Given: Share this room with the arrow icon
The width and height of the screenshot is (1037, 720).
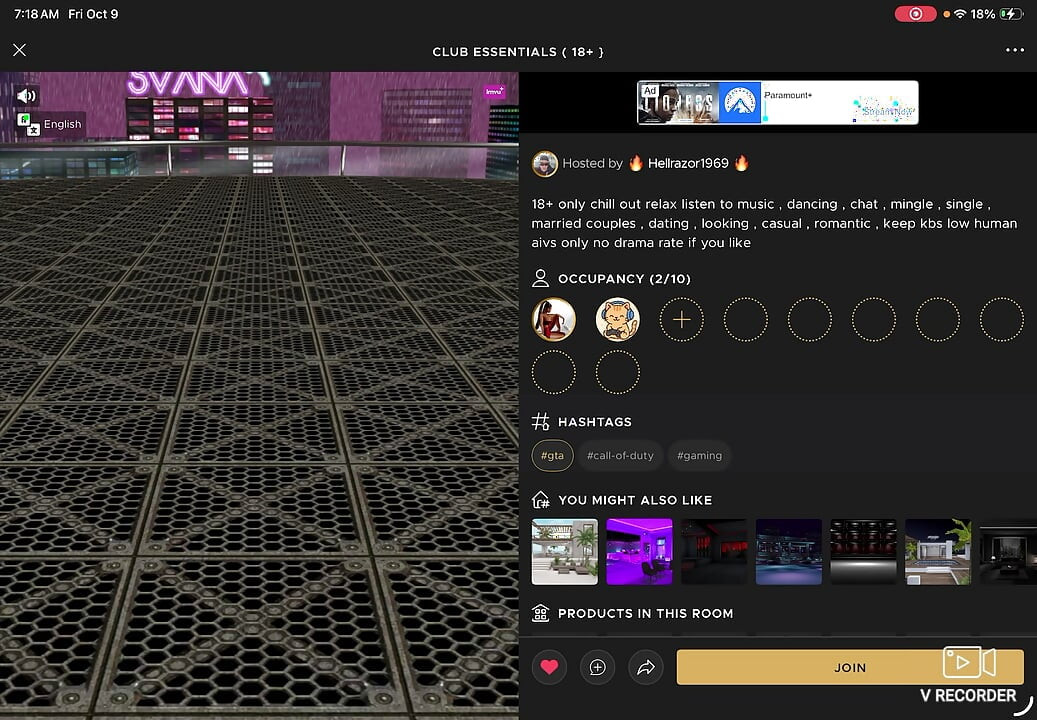Looking at the screenshot, I should pos(645,667).
